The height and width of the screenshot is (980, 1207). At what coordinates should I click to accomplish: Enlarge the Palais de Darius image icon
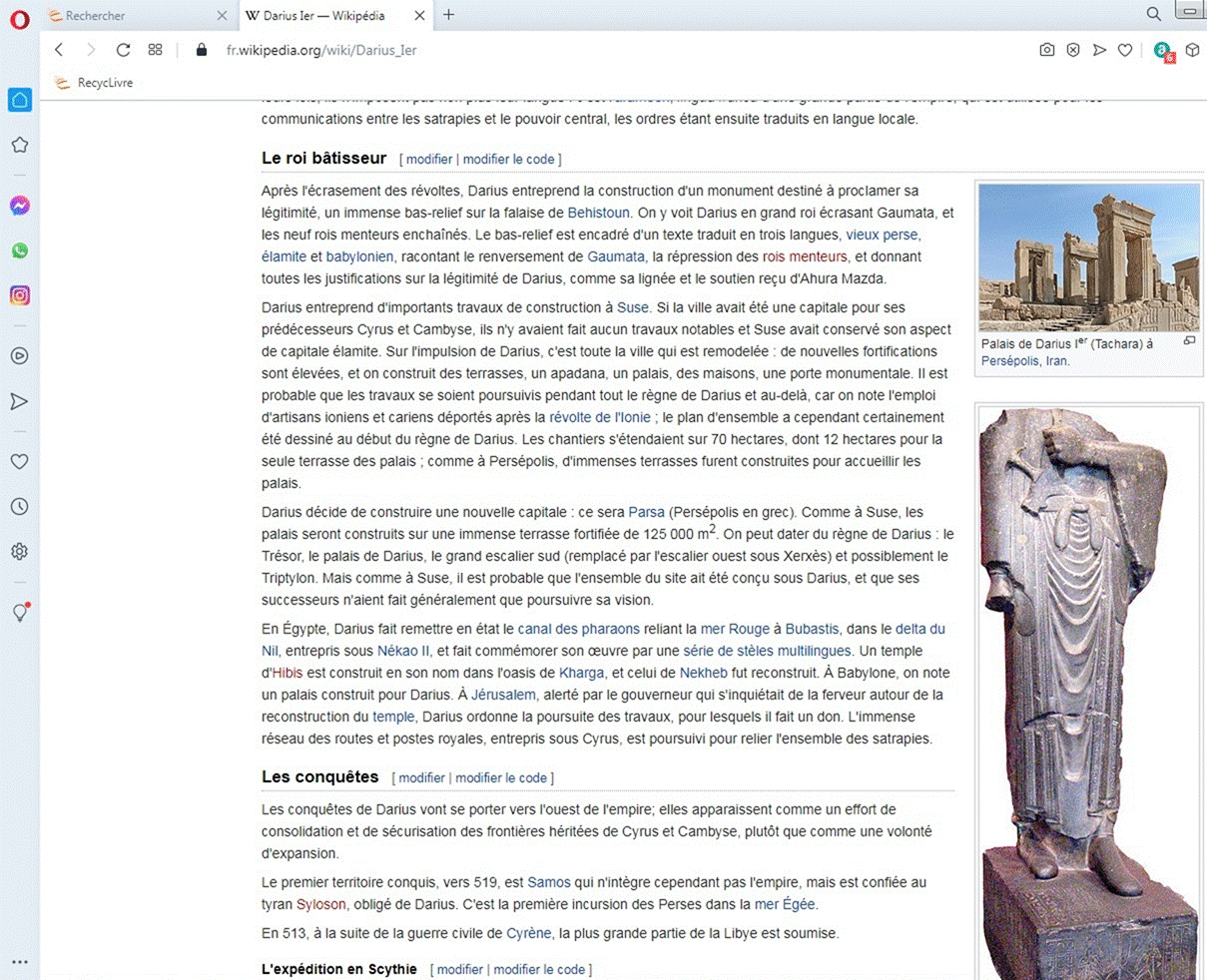tap(1189, 341)
